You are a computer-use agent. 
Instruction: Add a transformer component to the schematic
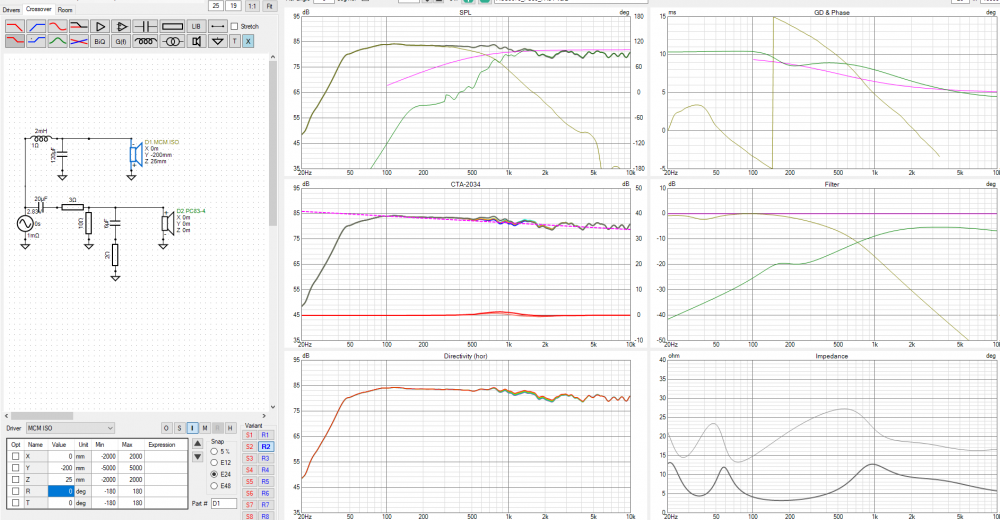tap(172, 41)
